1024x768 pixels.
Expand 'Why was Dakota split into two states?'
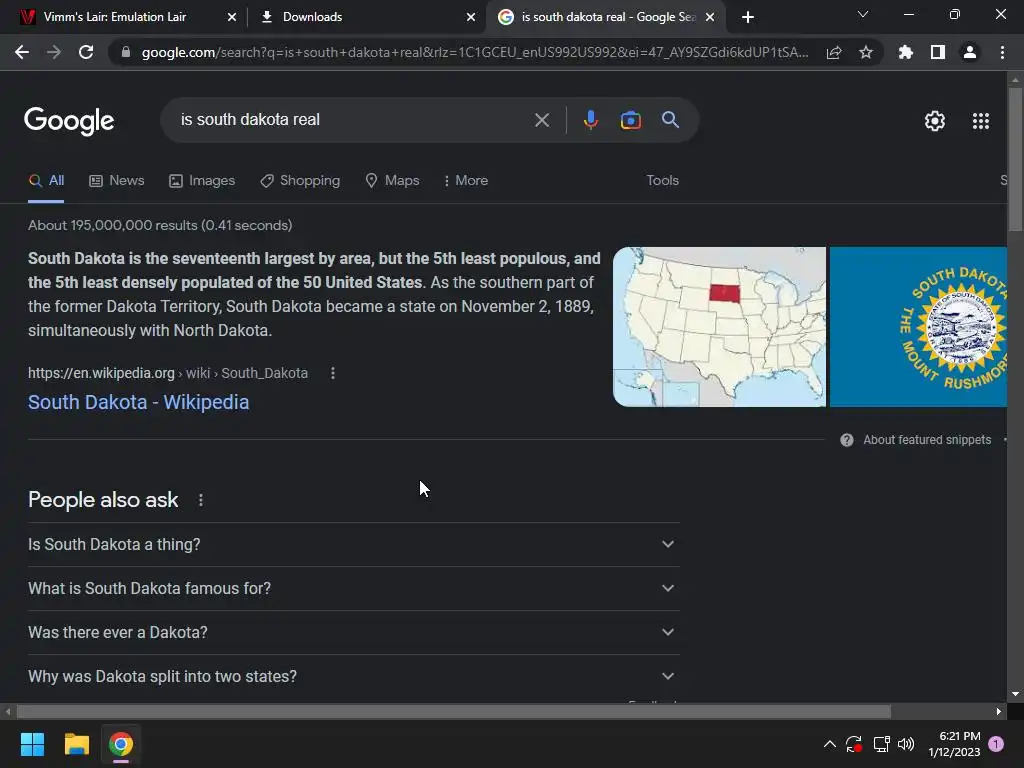click(354, 677)
